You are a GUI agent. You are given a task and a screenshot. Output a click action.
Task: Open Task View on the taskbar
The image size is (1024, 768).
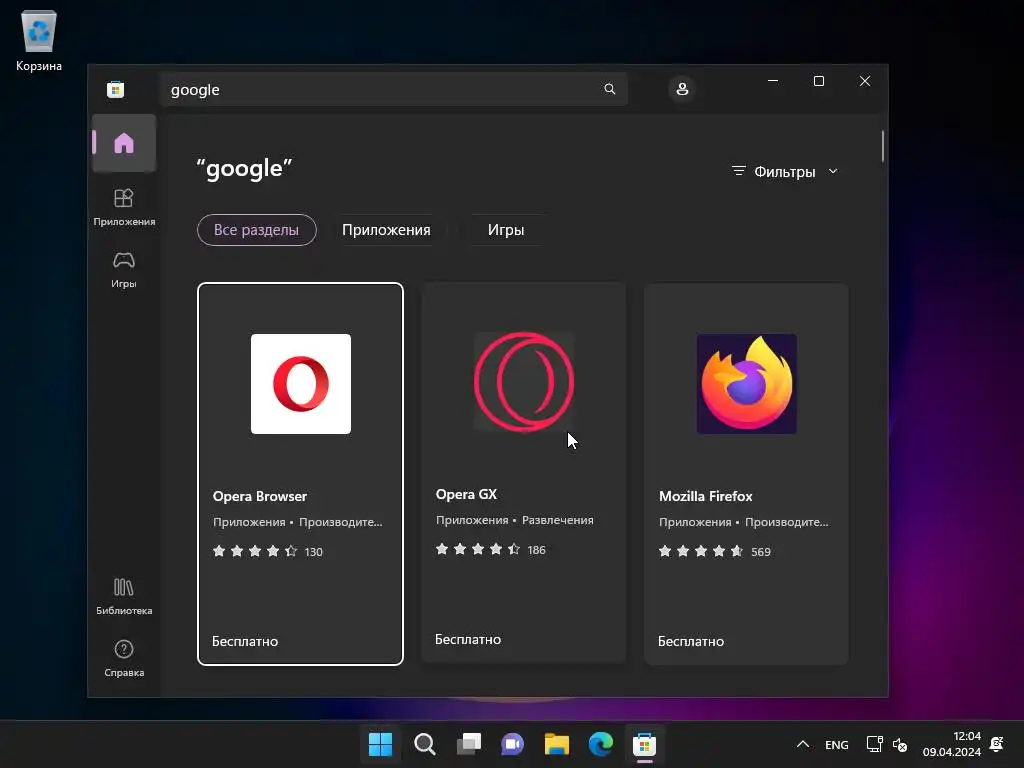point(468,744)
